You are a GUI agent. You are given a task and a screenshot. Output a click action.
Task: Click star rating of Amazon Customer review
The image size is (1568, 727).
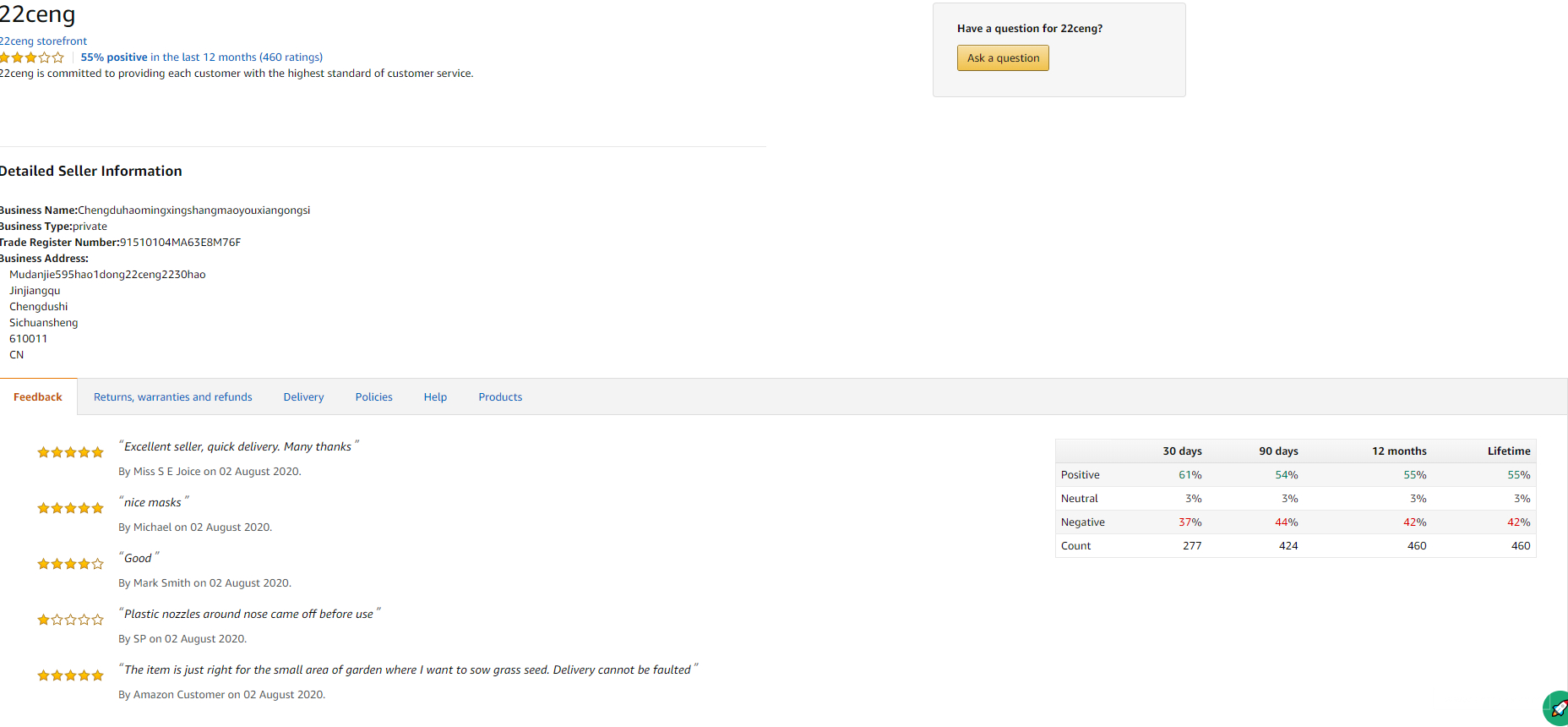(70, 675)
